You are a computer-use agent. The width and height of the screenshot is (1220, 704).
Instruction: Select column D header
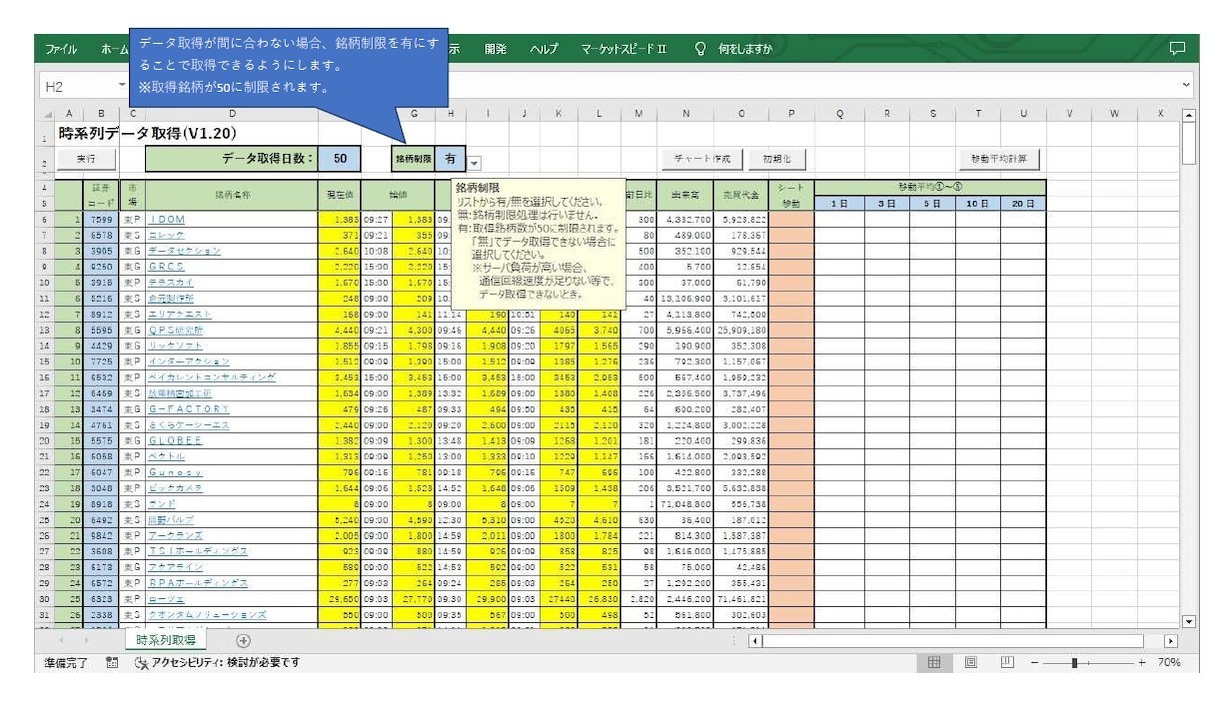click(232, 115)
